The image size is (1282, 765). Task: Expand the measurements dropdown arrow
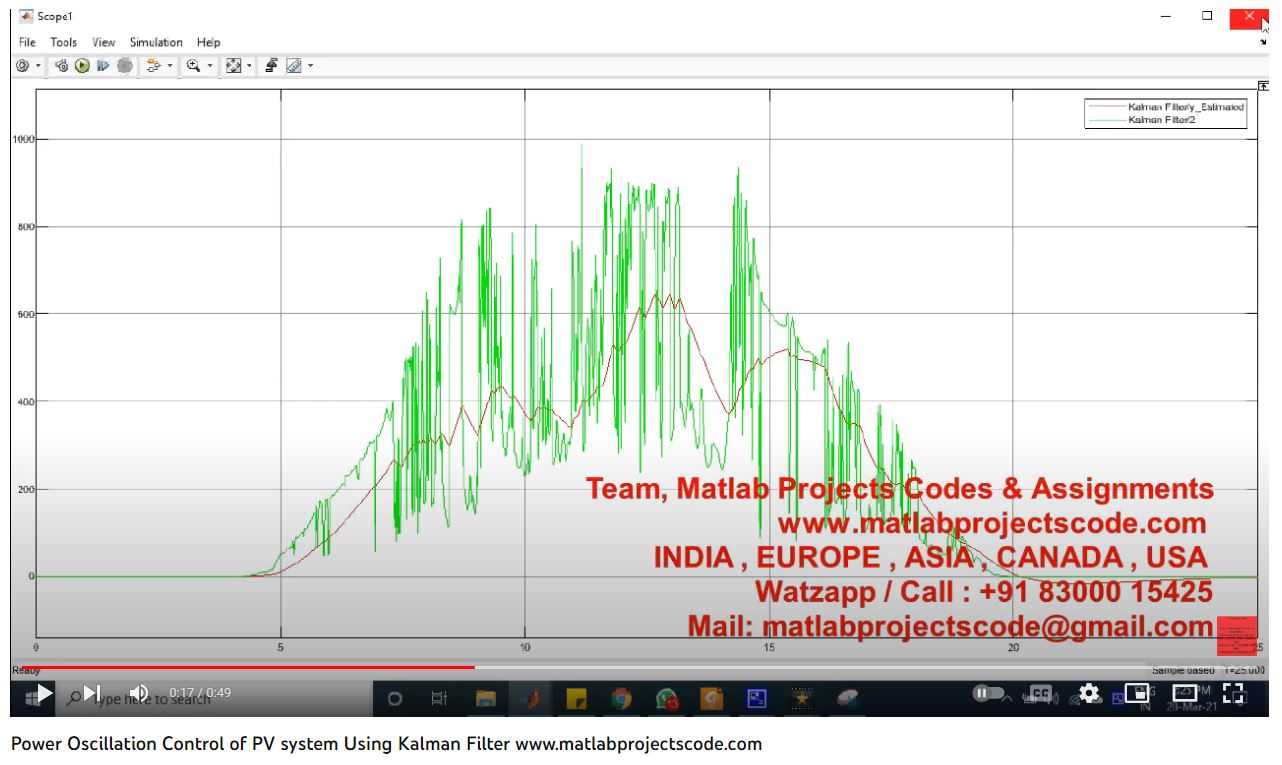point(310,66)
